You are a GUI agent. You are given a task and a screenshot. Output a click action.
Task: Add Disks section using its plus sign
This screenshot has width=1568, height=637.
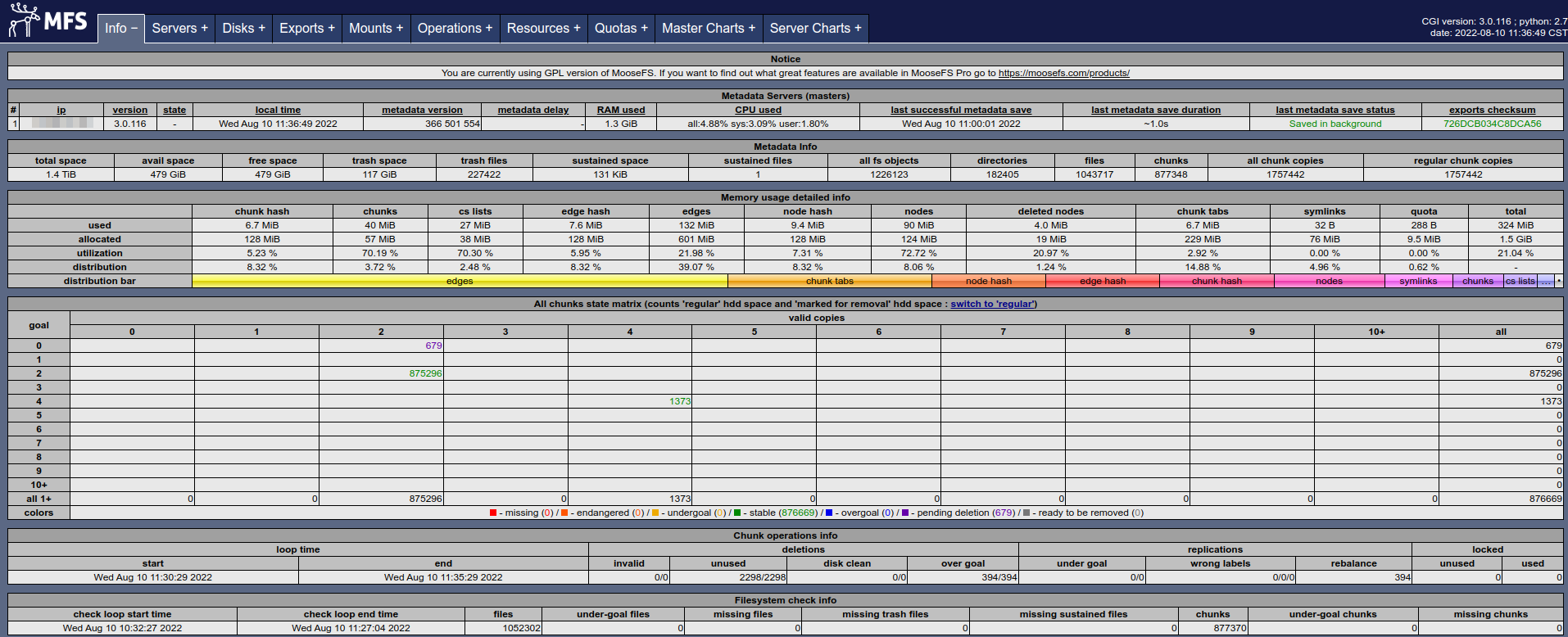261,28
